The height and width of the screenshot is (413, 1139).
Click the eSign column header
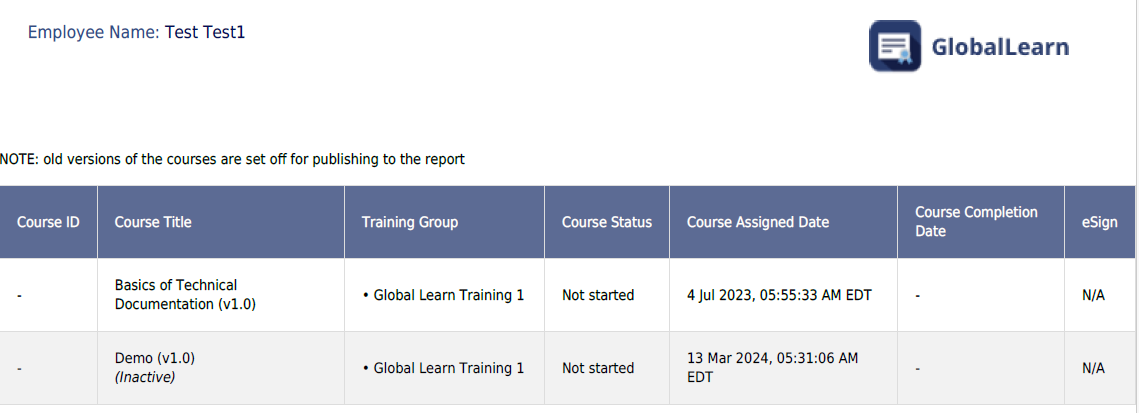click(1100, 222)
